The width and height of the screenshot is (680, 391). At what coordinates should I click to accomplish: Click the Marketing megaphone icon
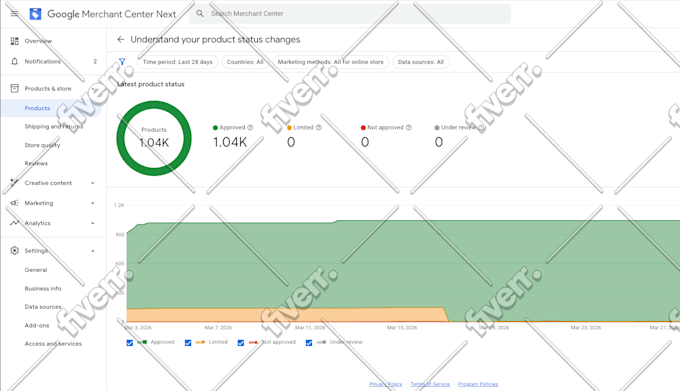14,203
